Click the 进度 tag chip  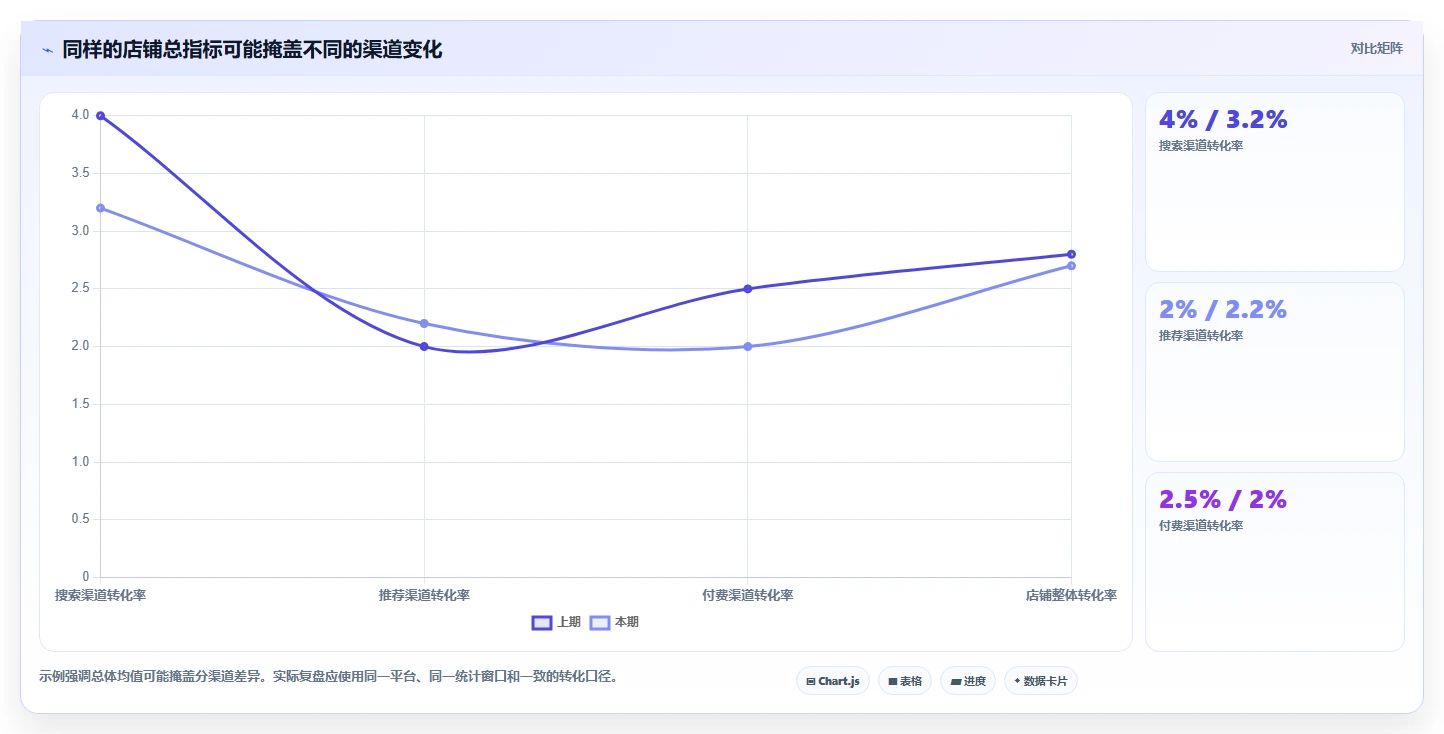(968, 681)
